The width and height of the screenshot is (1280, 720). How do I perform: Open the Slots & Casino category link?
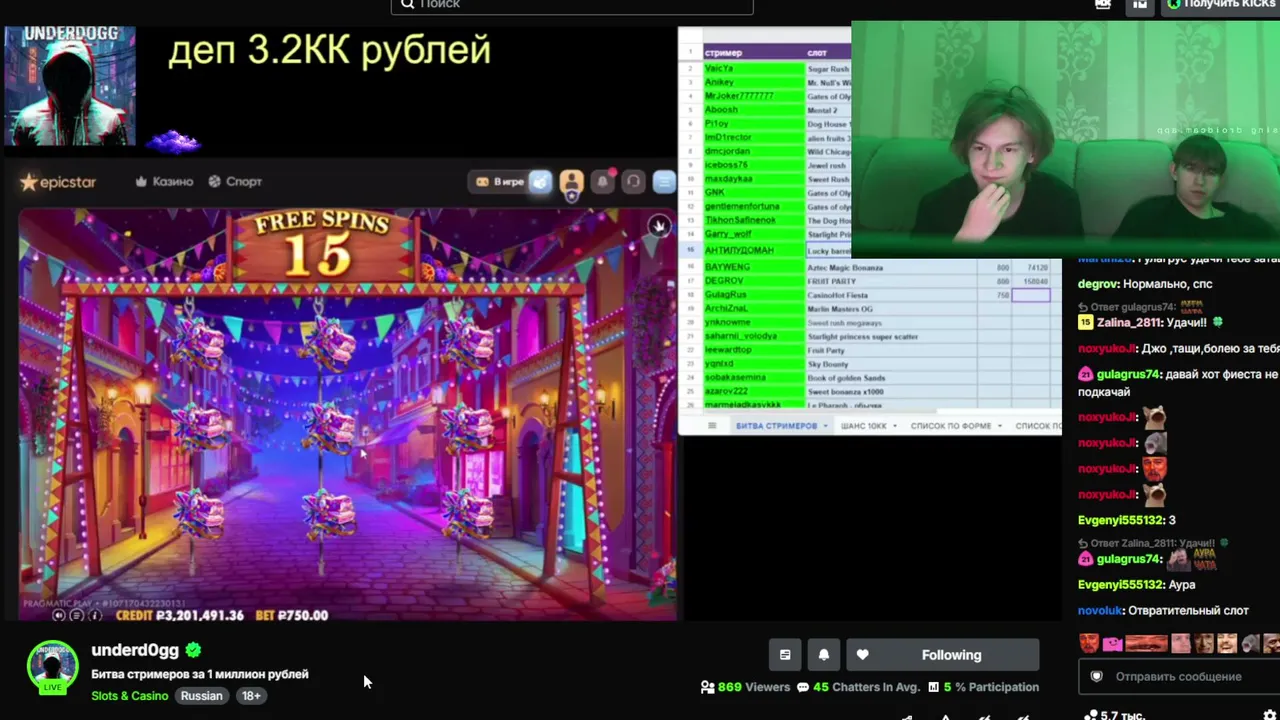[130, 696]
